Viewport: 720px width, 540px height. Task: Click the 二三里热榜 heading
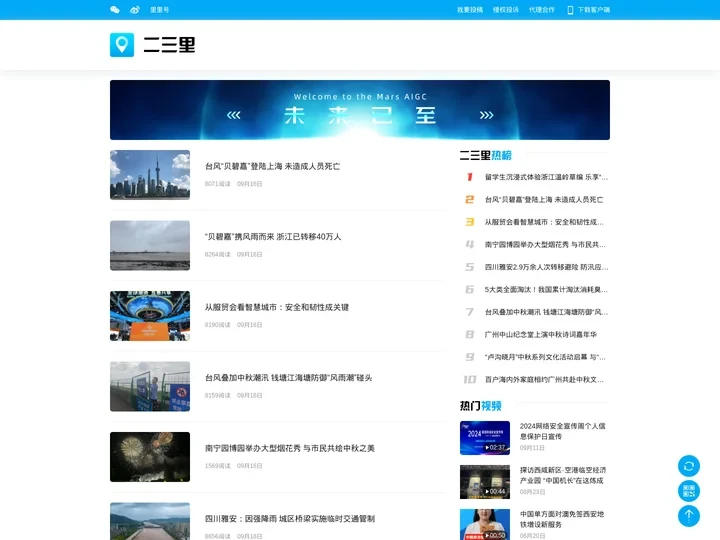[485, 155]
